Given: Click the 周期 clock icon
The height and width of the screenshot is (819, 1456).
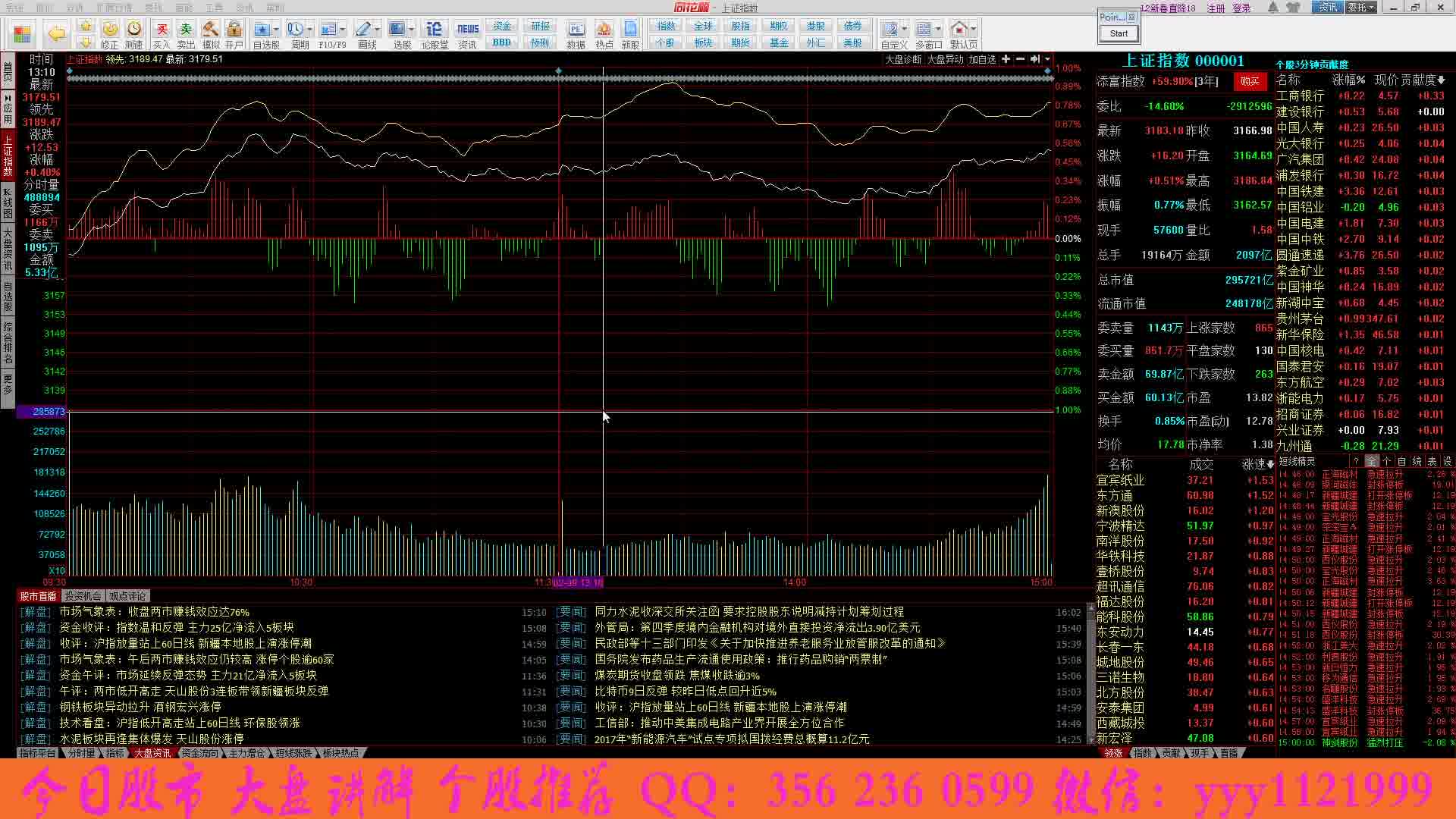Looking at the screenshot, I should (x=295, y=29).
